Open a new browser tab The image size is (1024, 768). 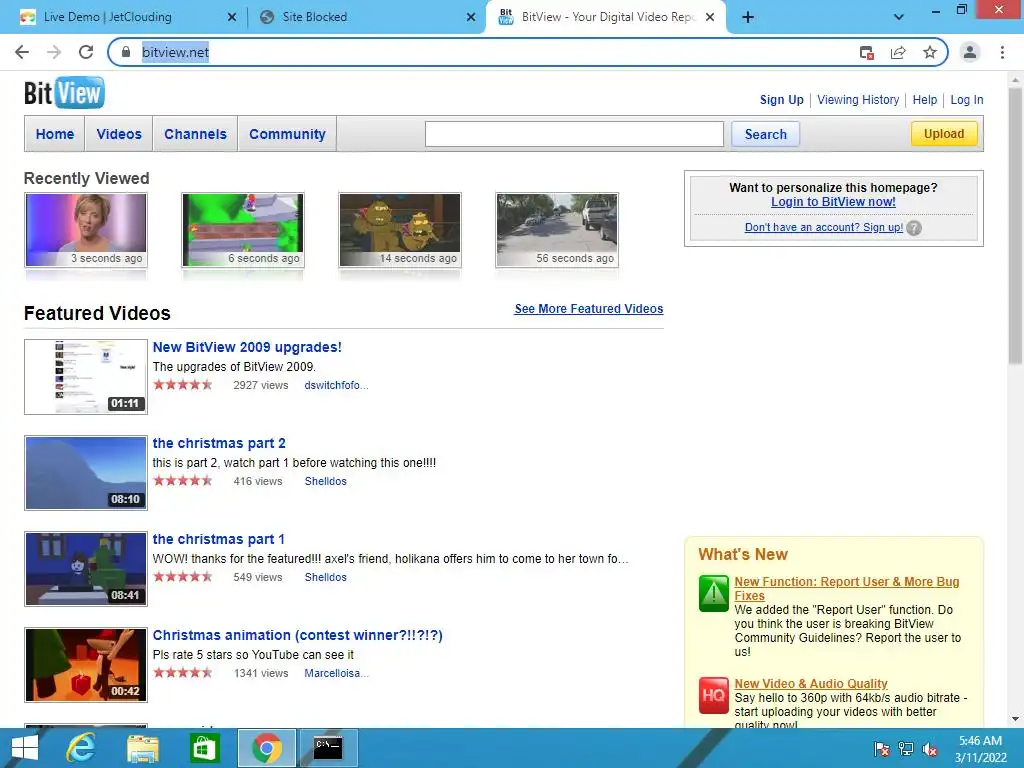click(748, 17)
